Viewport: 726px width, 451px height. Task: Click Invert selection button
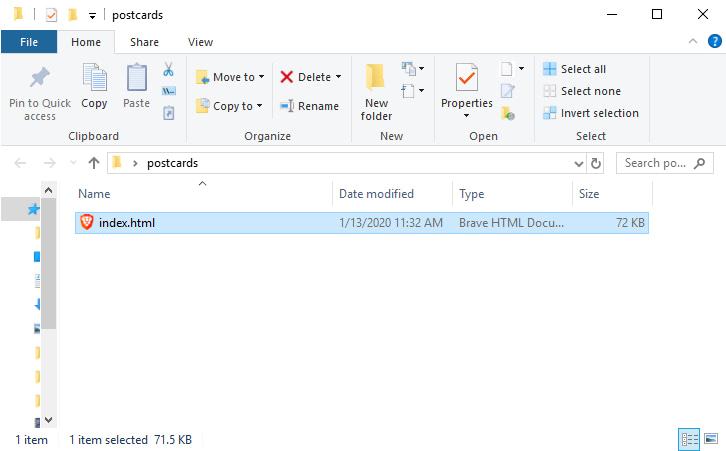591,113
